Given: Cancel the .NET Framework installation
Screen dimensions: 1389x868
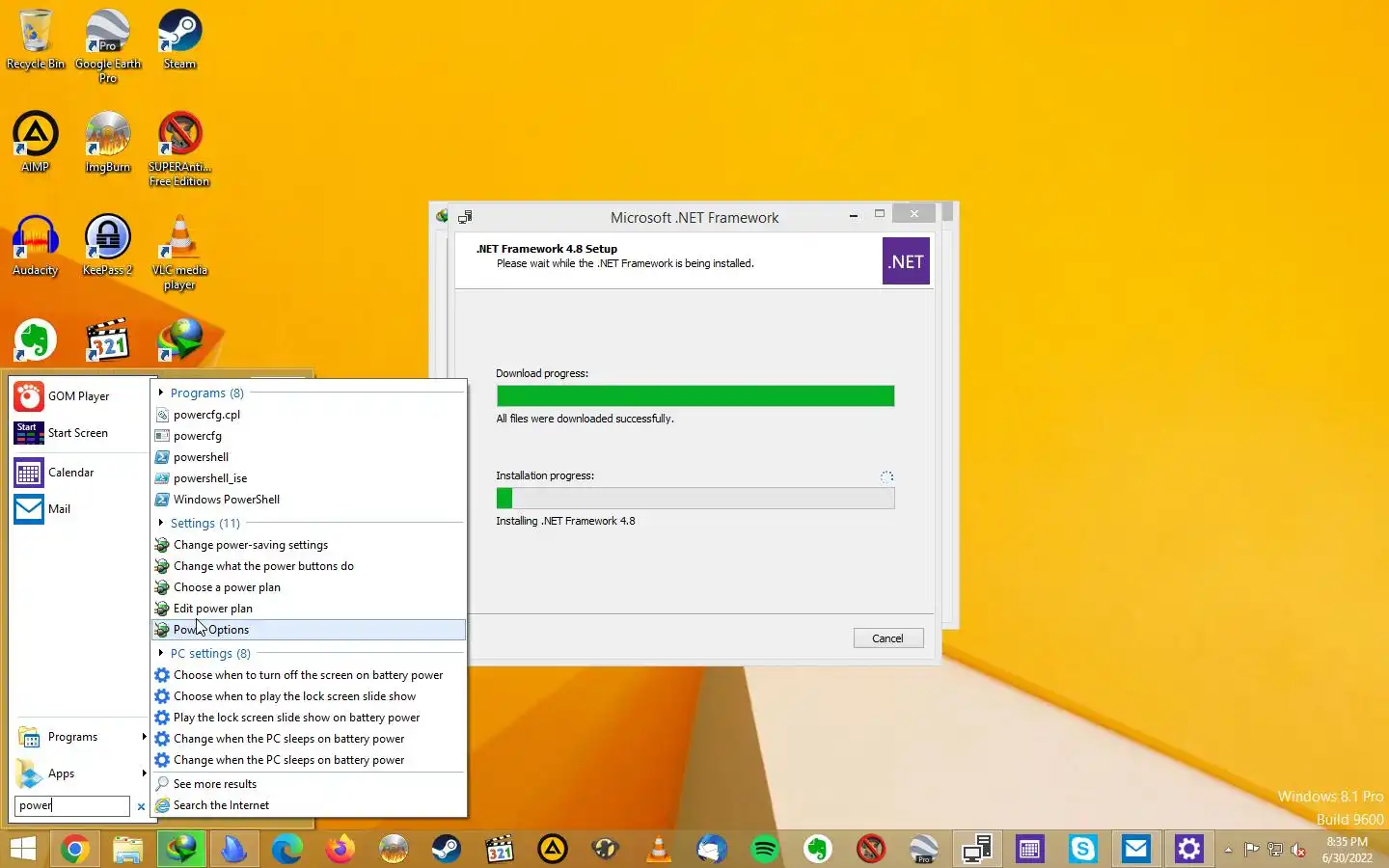Looking at the screenshot, I should [888, 638].
